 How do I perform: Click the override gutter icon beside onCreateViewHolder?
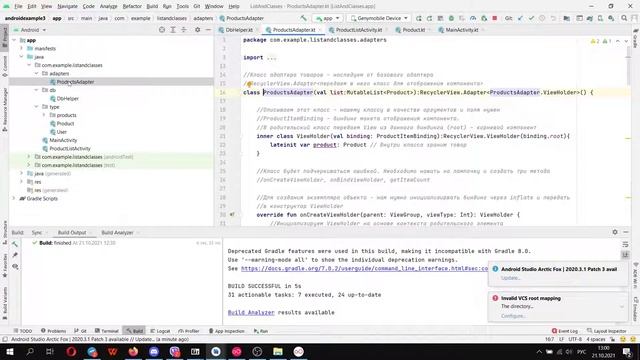coord(232,214)
